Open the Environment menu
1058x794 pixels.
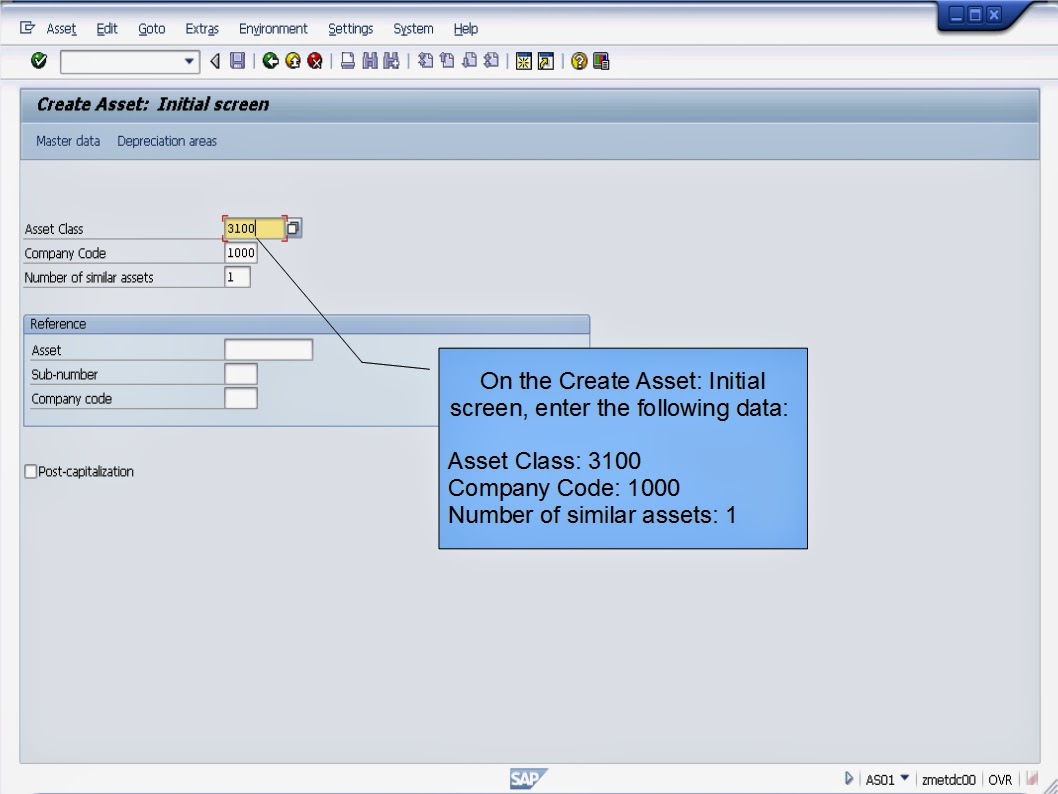(x=272, y=28)
